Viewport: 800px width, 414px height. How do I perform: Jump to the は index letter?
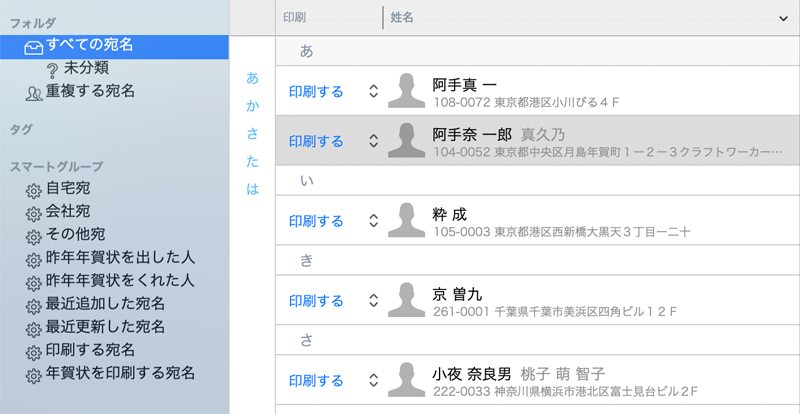pos(253,189)
